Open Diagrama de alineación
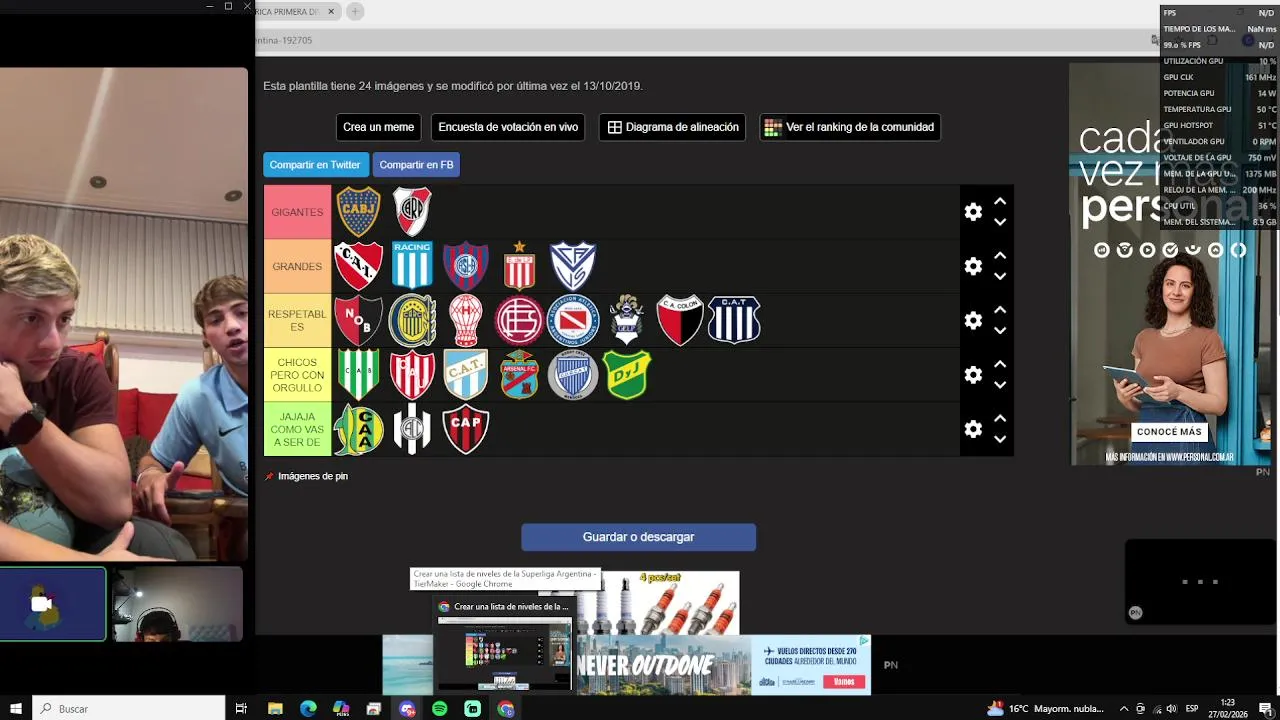The image size is (1280, 720). click(x=672, y=127)
